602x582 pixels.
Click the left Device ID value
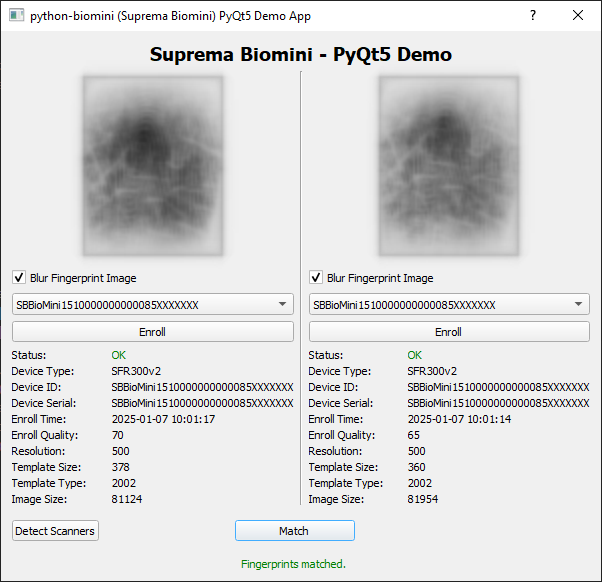202,387
